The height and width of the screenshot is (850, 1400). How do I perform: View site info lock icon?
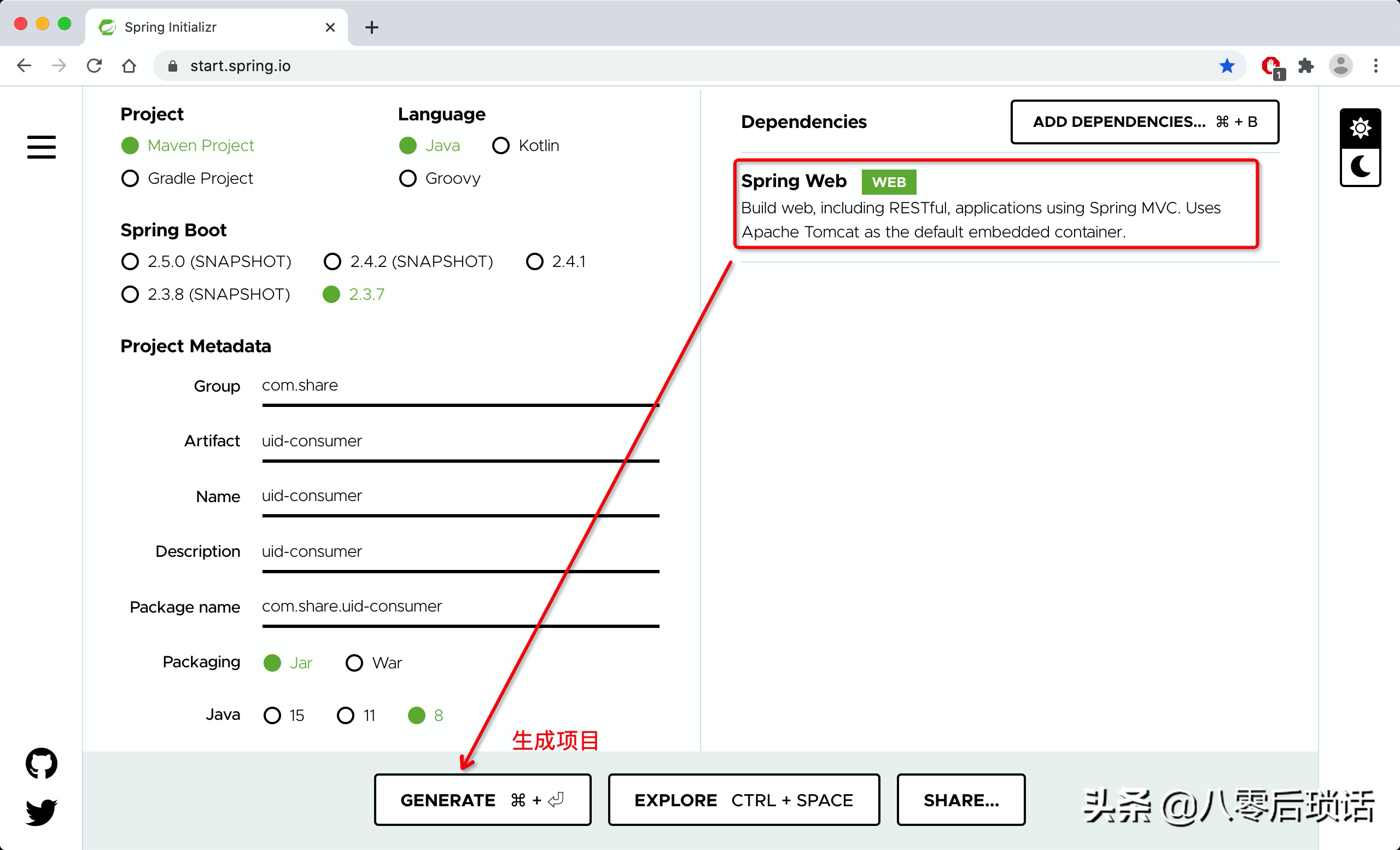tap(173, 67)
